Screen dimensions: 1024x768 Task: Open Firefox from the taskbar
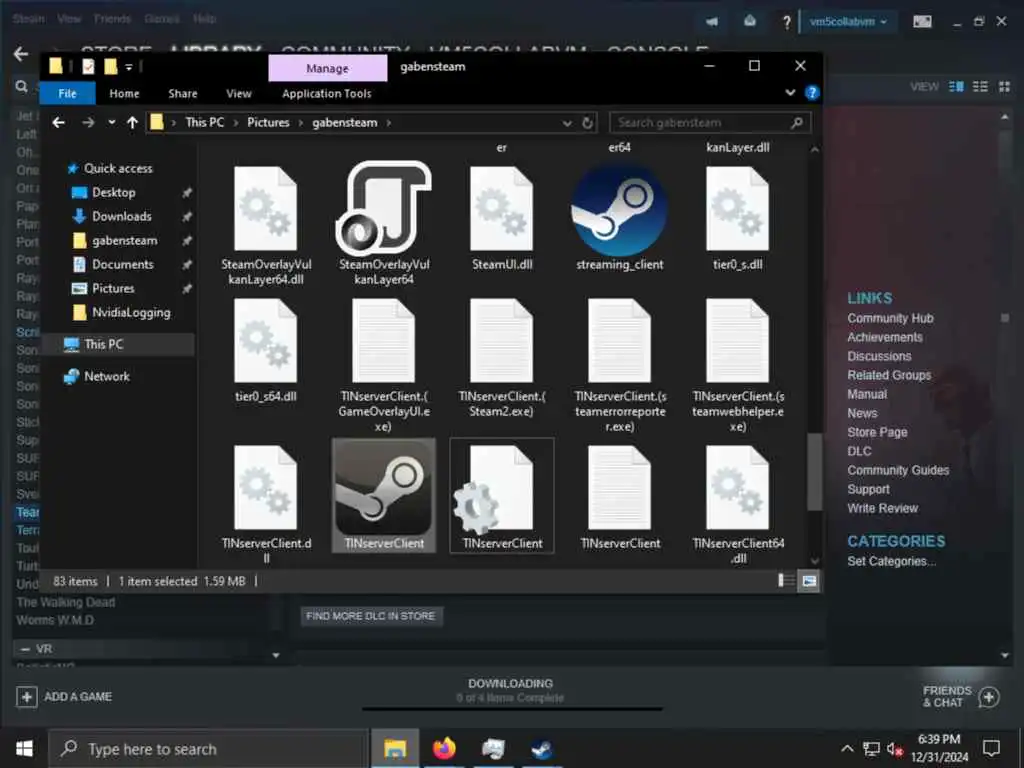point(444,748)
